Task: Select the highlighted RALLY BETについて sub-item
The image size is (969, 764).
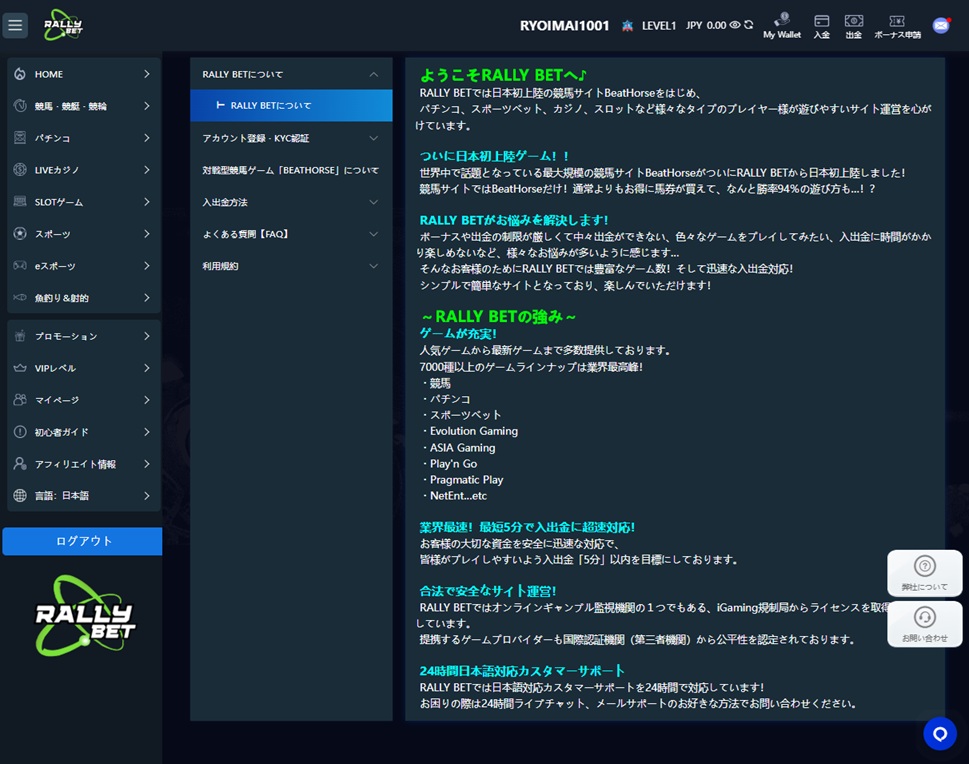Action: tap(291, 106)
